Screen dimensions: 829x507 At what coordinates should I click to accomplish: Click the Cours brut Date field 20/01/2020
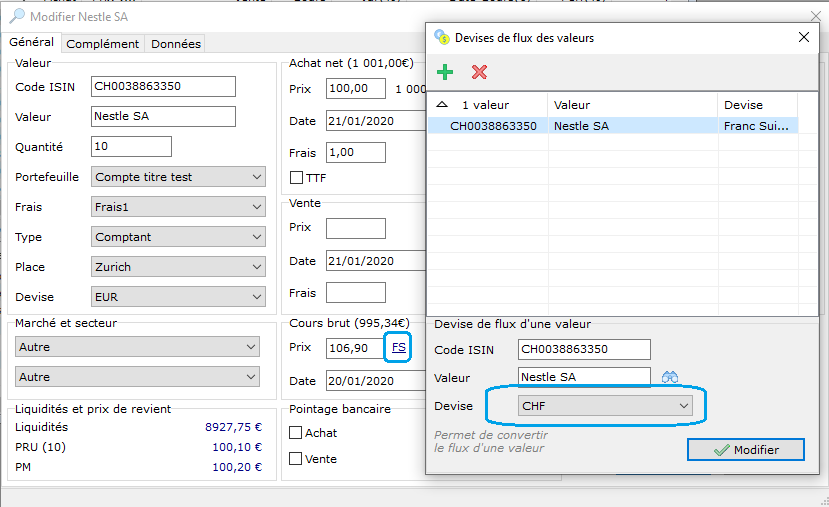click(375, 381)
